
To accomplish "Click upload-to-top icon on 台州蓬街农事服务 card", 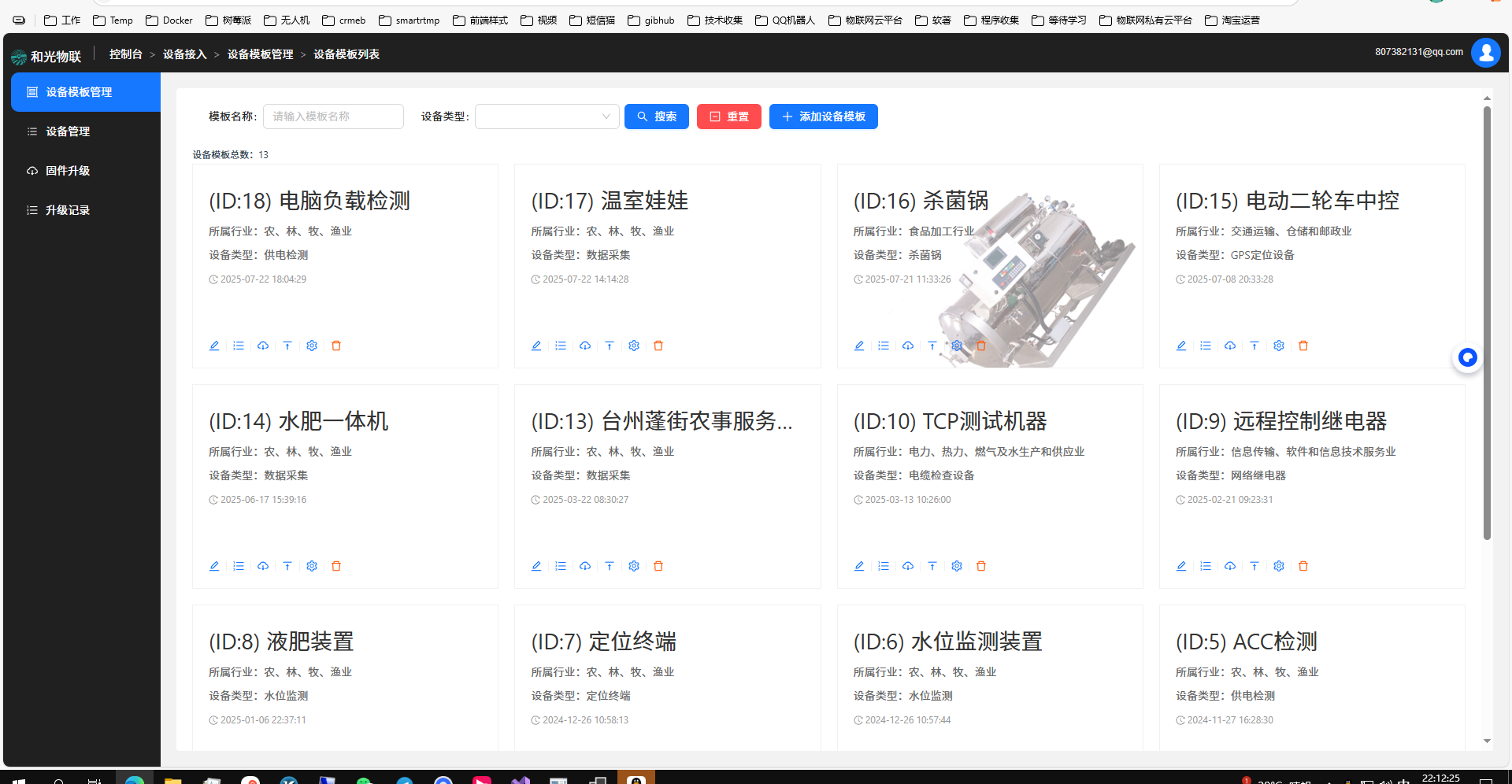I will pos(610,566).
